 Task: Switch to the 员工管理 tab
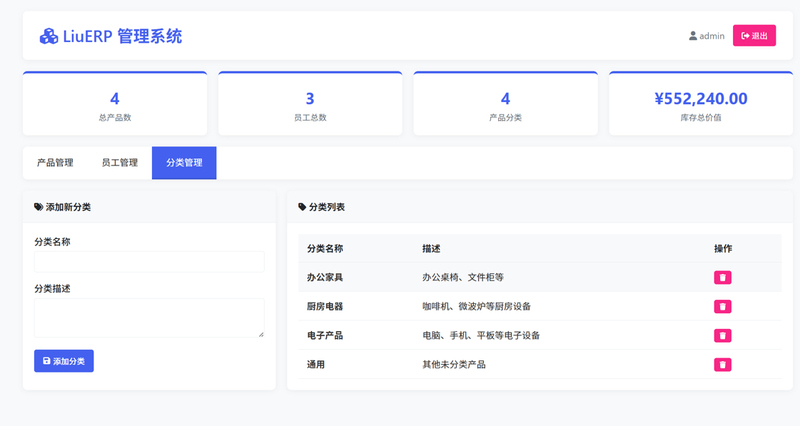pyautogui.click(x=119, y=163)
